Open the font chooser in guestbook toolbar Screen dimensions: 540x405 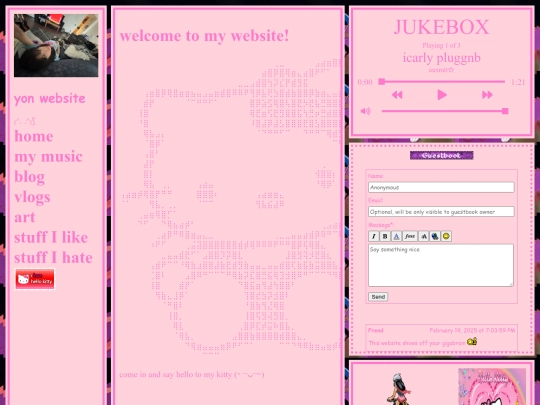[410, 236]
